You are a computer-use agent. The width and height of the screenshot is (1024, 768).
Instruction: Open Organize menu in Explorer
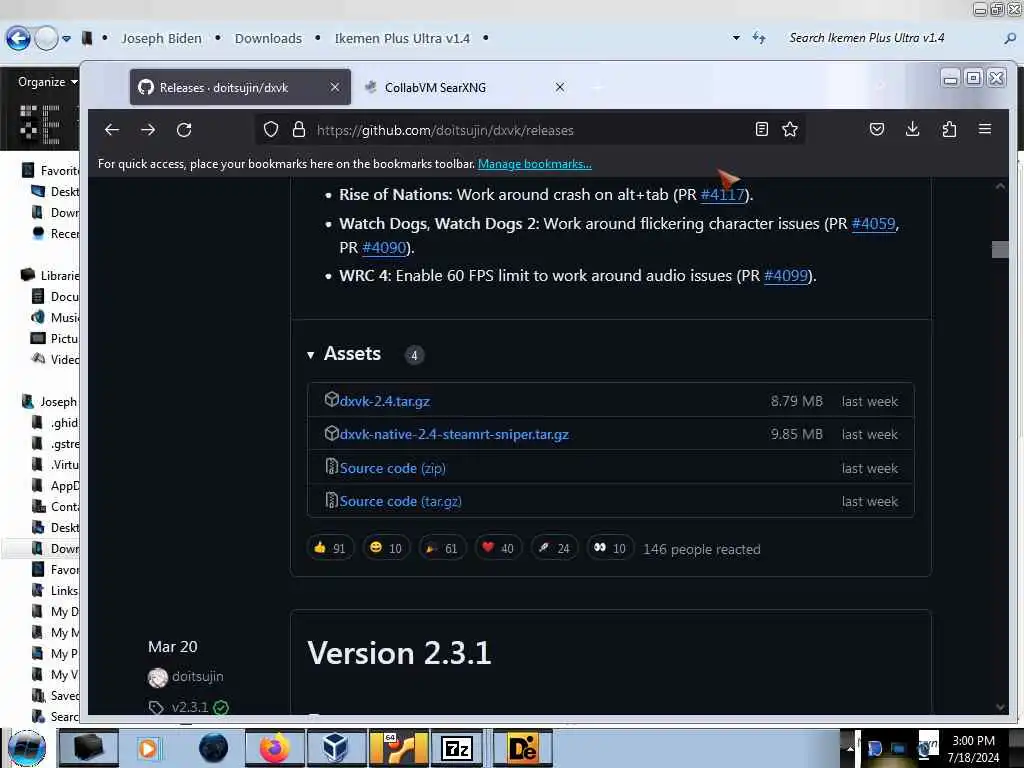(47, 82)
